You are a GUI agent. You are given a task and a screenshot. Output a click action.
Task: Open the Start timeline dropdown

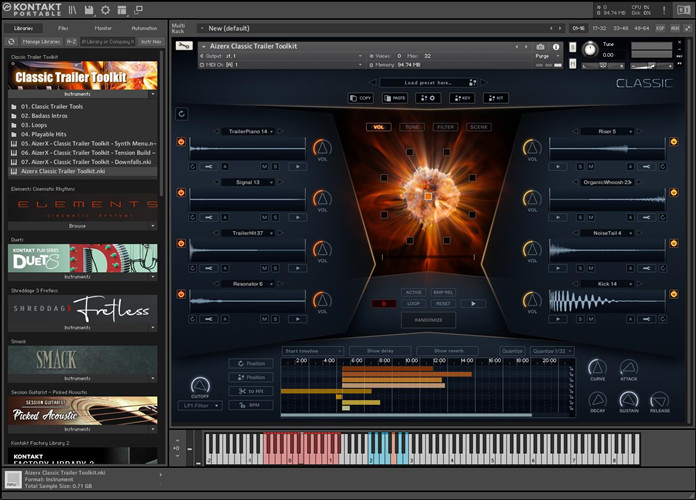(312, 352)
